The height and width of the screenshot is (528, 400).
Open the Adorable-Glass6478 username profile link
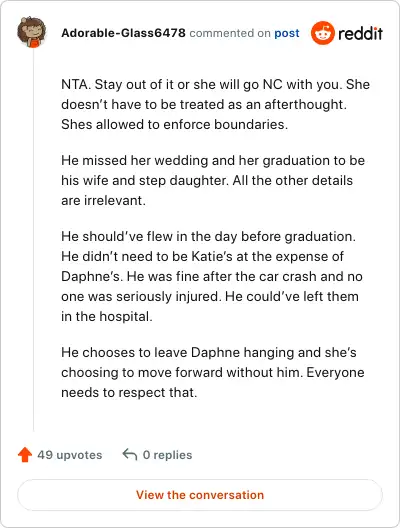click(123, 33)
